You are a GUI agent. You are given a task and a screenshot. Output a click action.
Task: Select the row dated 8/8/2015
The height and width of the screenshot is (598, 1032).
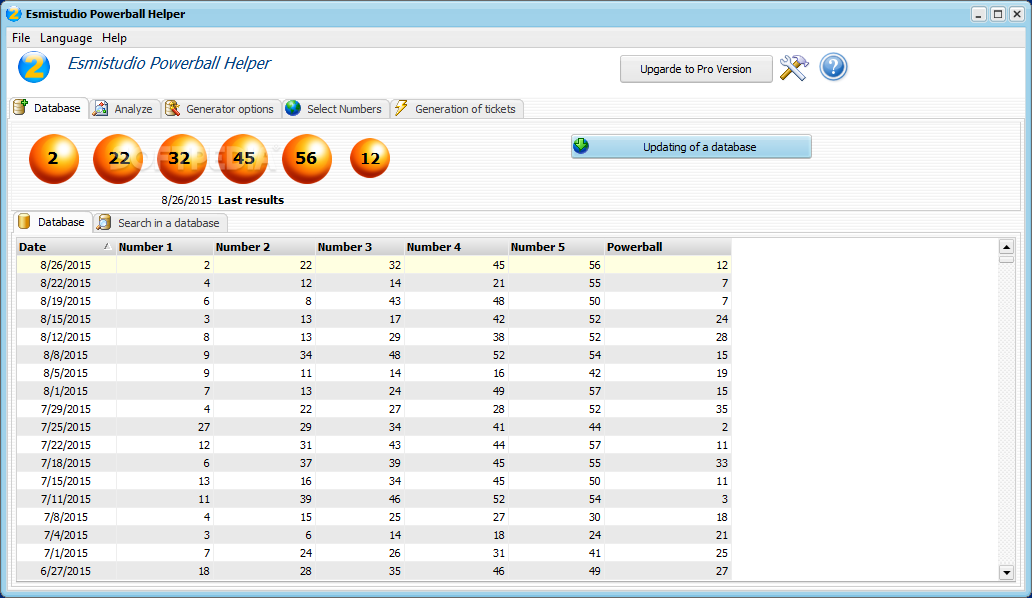(374, 355)
